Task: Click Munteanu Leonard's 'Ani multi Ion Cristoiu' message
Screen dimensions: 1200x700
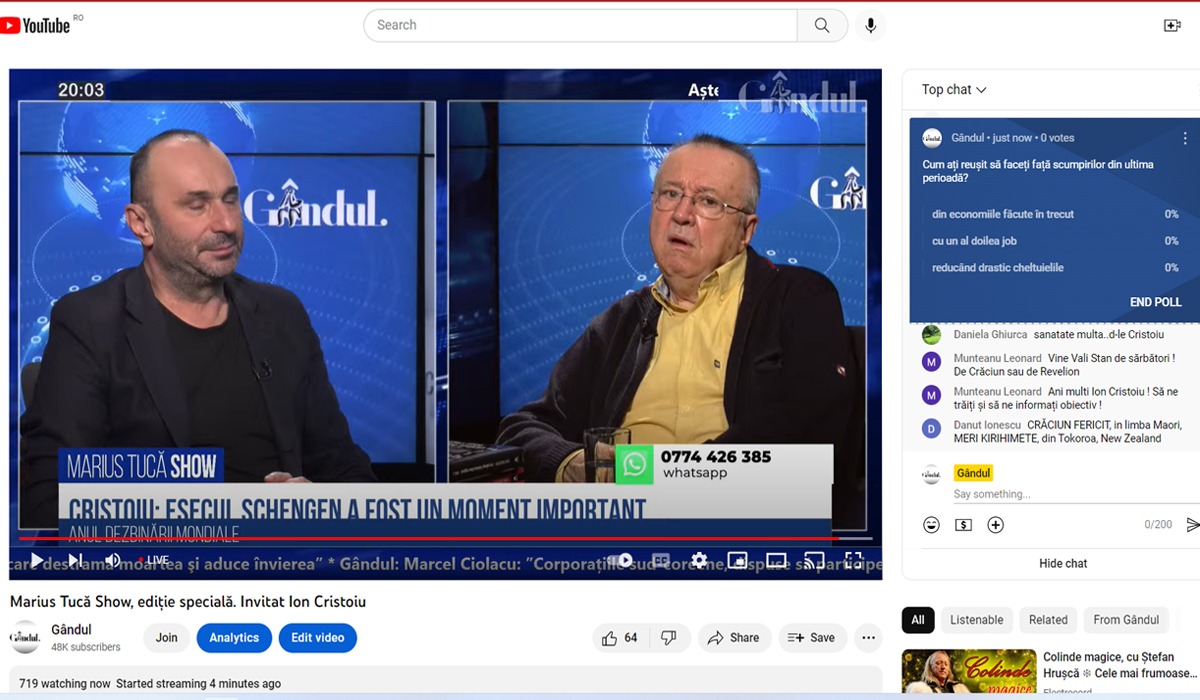Action: pyautogui.click(x=1066, y=398)
